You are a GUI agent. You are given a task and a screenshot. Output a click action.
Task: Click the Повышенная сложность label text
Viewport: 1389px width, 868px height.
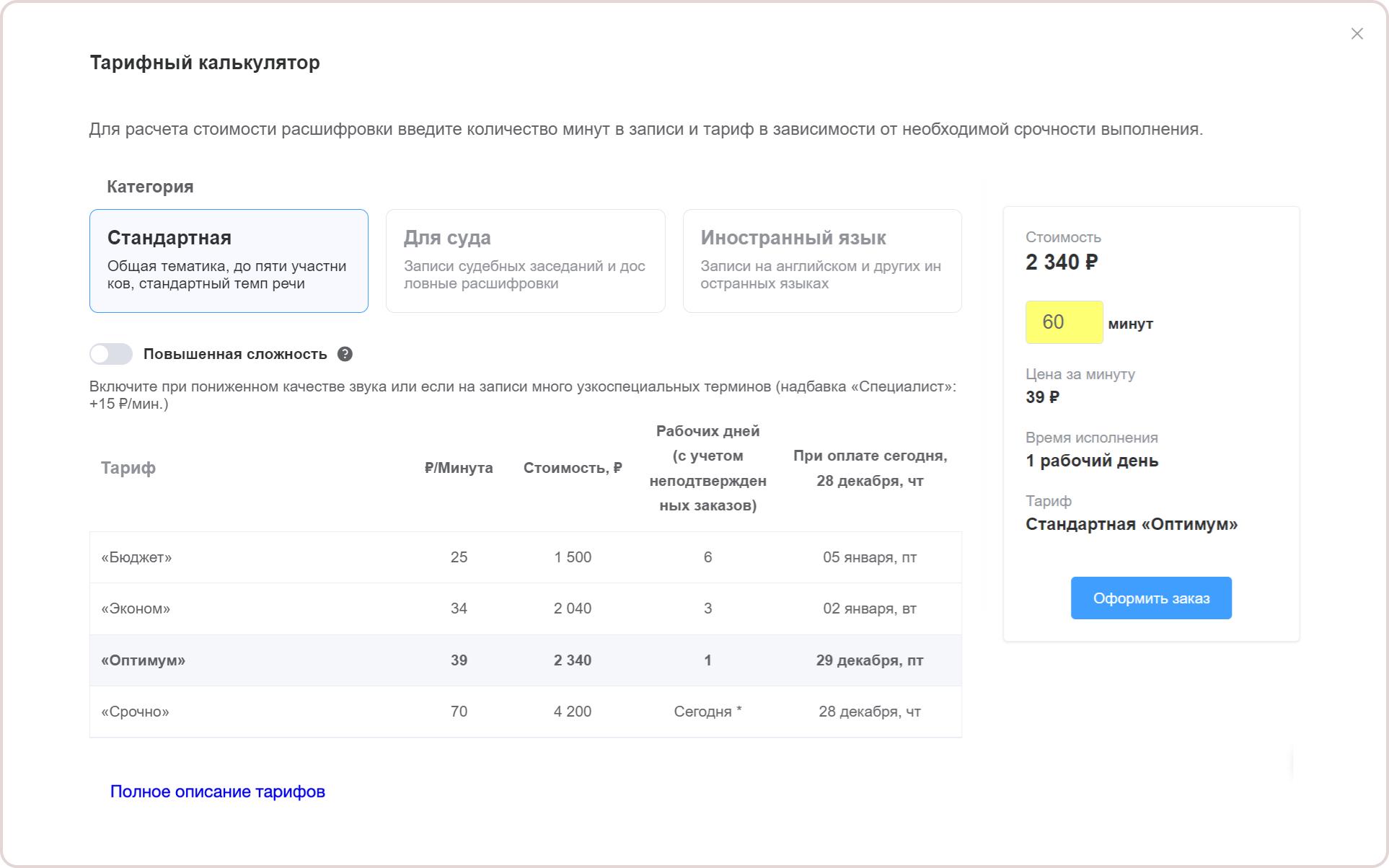coord(235,354)
